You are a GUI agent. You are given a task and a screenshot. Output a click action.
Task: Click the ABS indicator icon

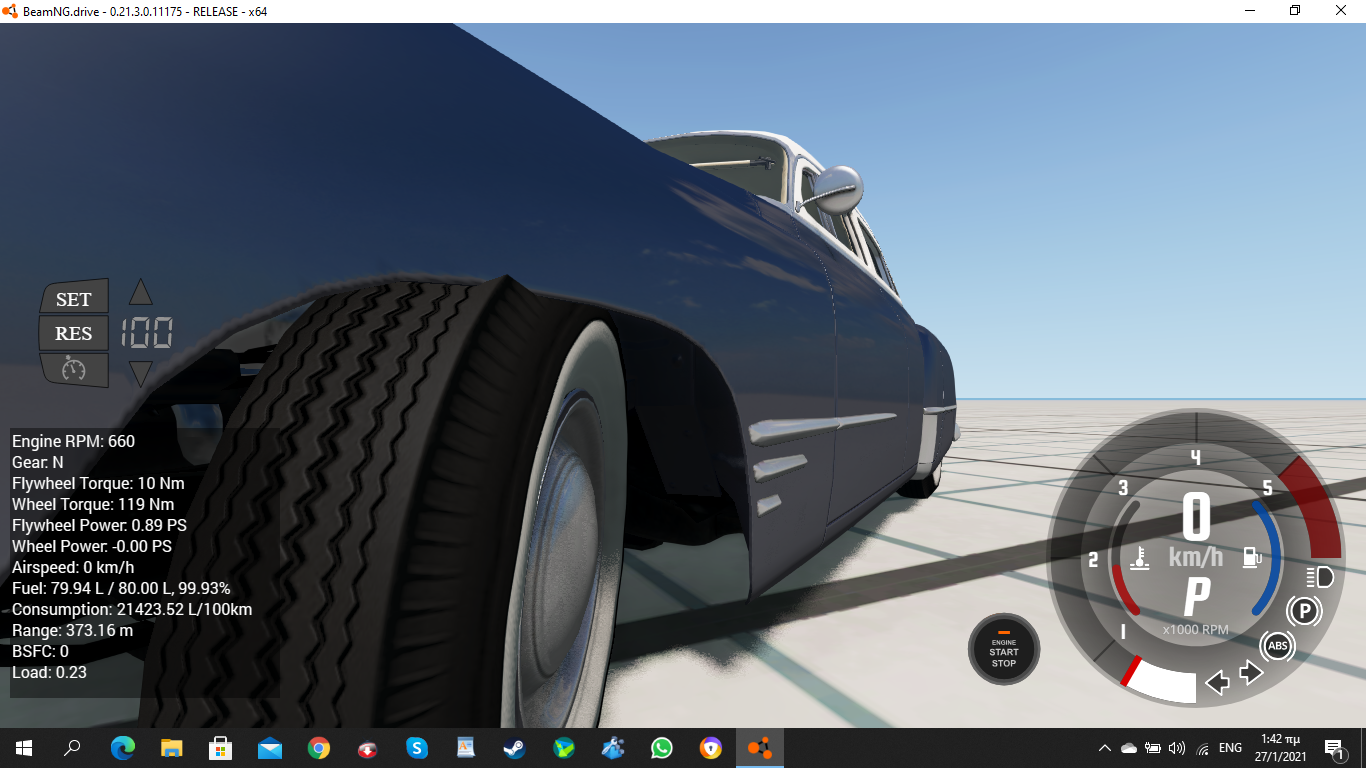point(1278,646)
